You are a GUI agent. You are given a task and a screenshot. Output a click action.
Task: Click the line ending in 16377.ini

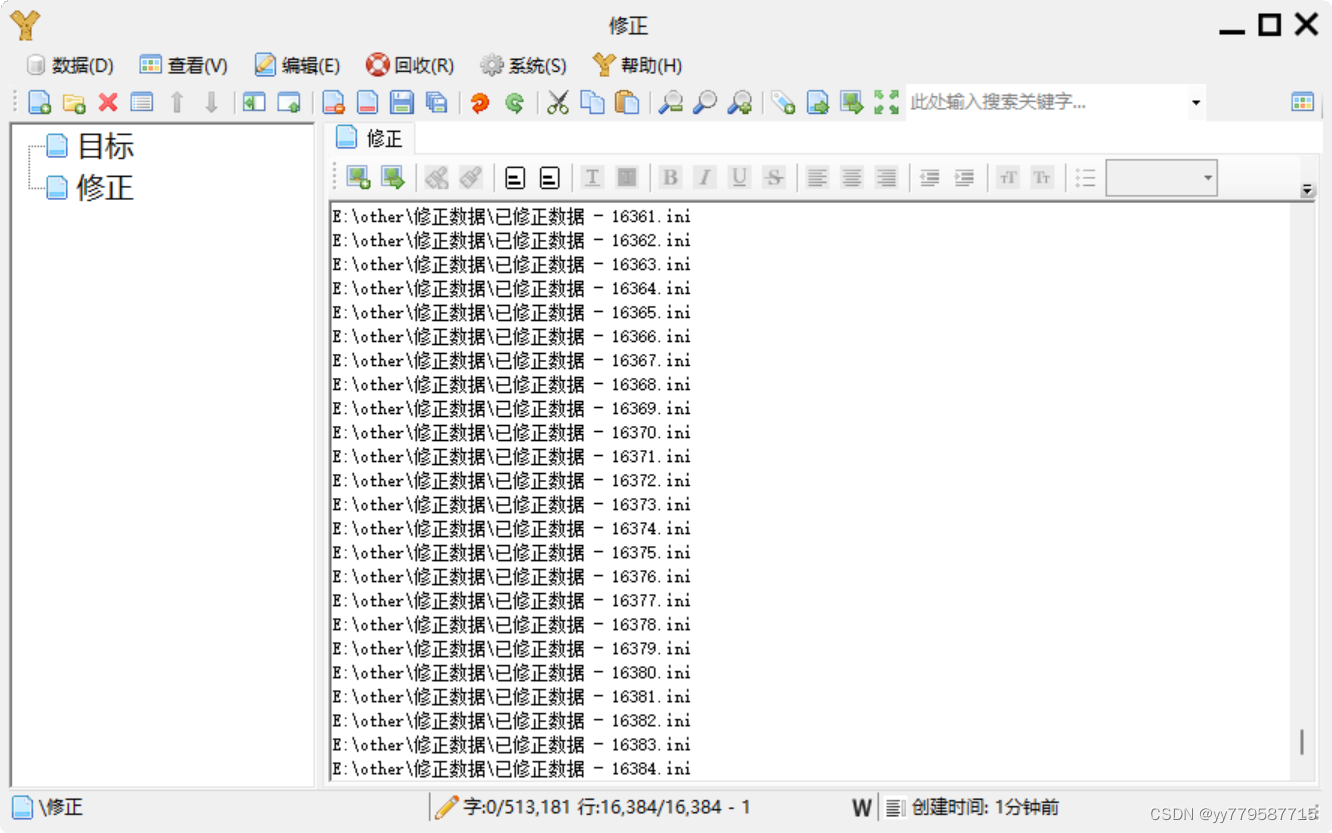[x=511, y=600]
